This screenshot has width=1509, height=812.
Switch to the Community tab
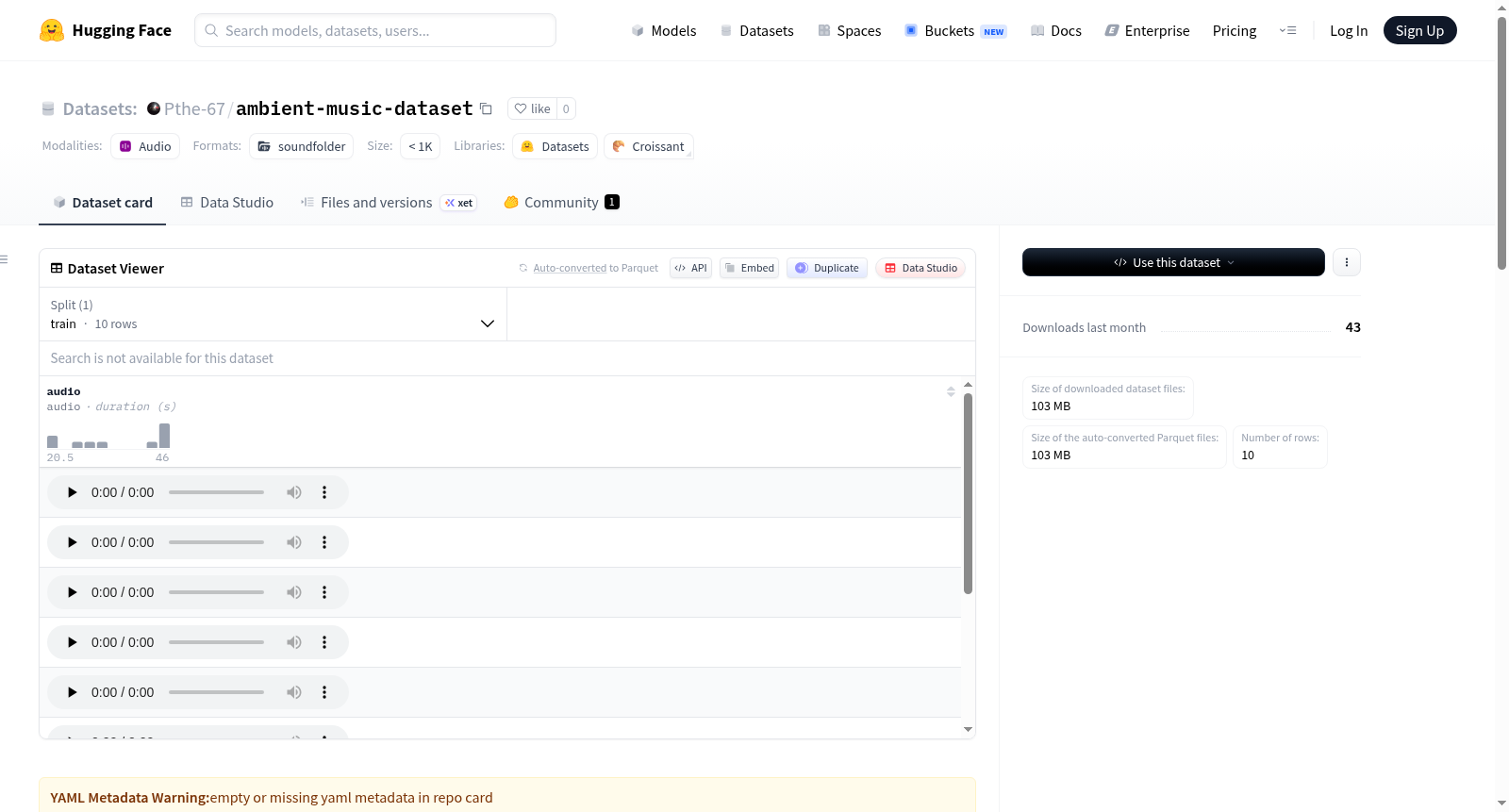pyautogui.click(x=561, y=202)
